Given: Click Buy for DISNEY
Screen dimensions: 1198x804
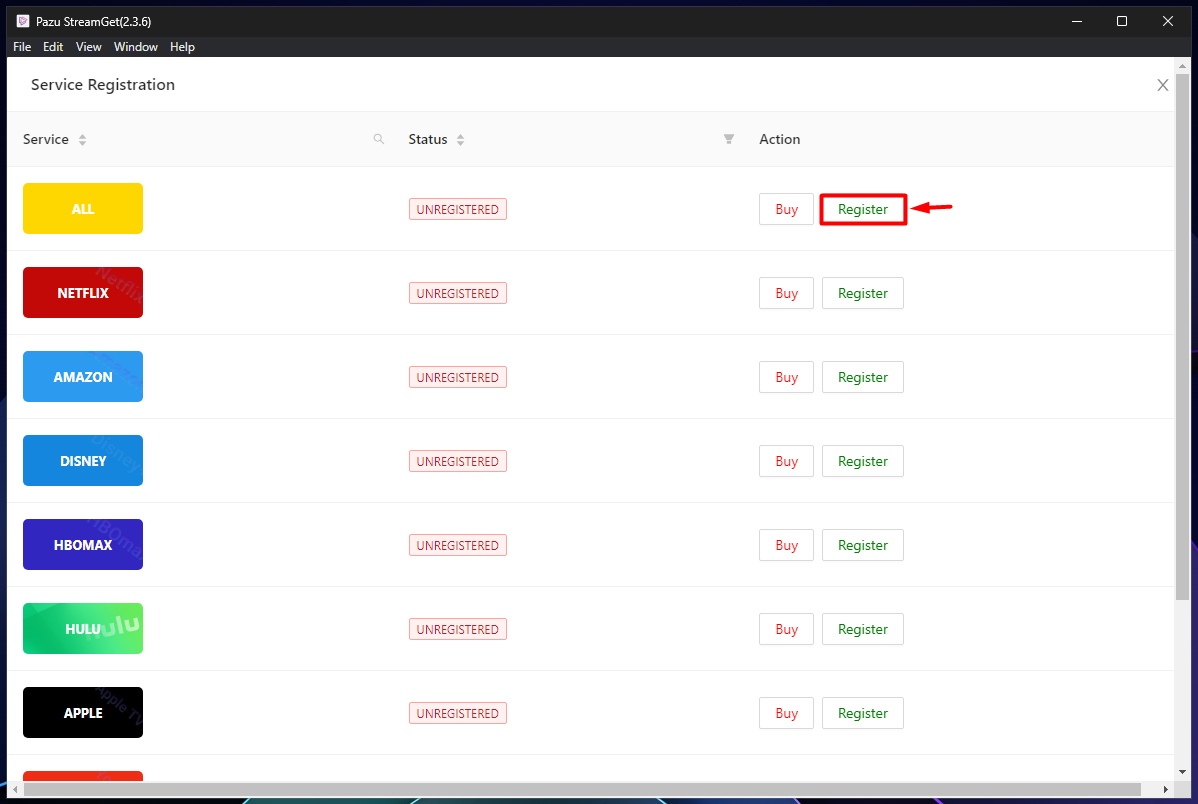Looking at the screenshot, I should pyautogui.click(x=786, y=462).
